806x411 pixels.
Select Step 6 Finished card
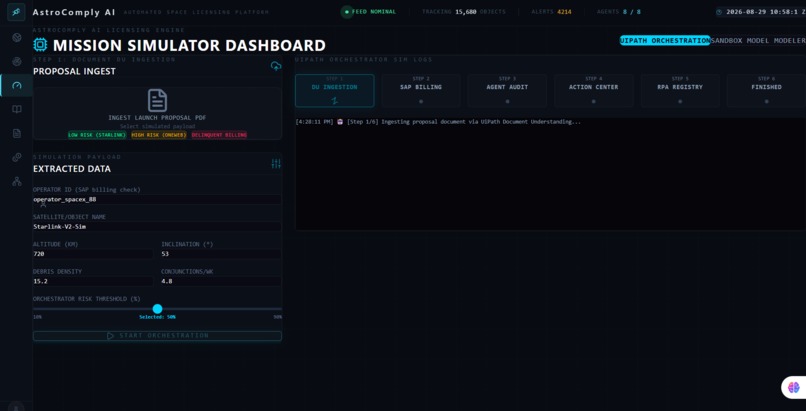(766, 90)
